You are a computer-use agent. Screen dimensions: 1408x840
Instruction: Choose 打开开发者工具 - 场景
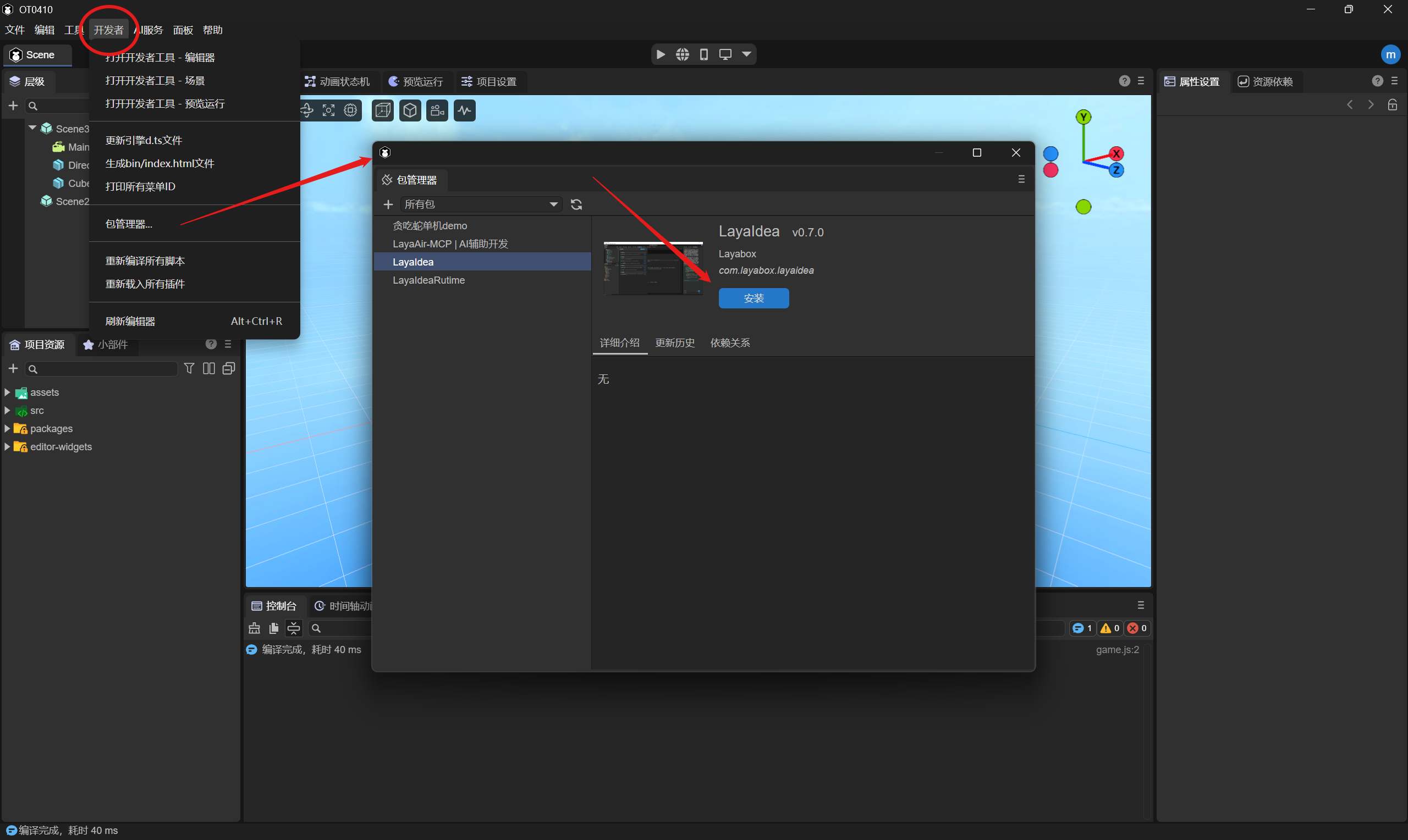pyautogui.click(x=194, y=81)
